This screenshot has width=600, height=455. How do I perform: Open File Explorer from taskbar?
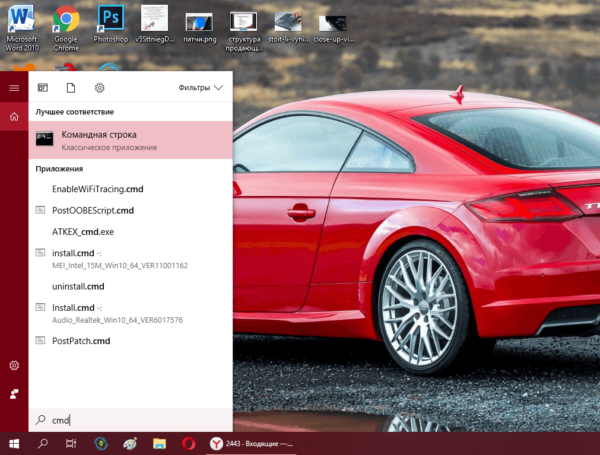pos(160,444)
